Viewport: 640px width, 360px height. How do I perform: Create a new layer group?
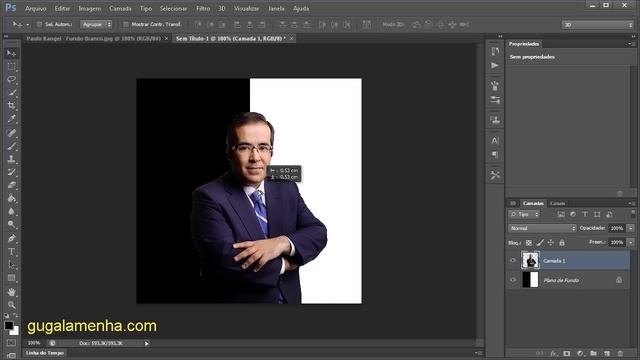click(x=593, y=353)
